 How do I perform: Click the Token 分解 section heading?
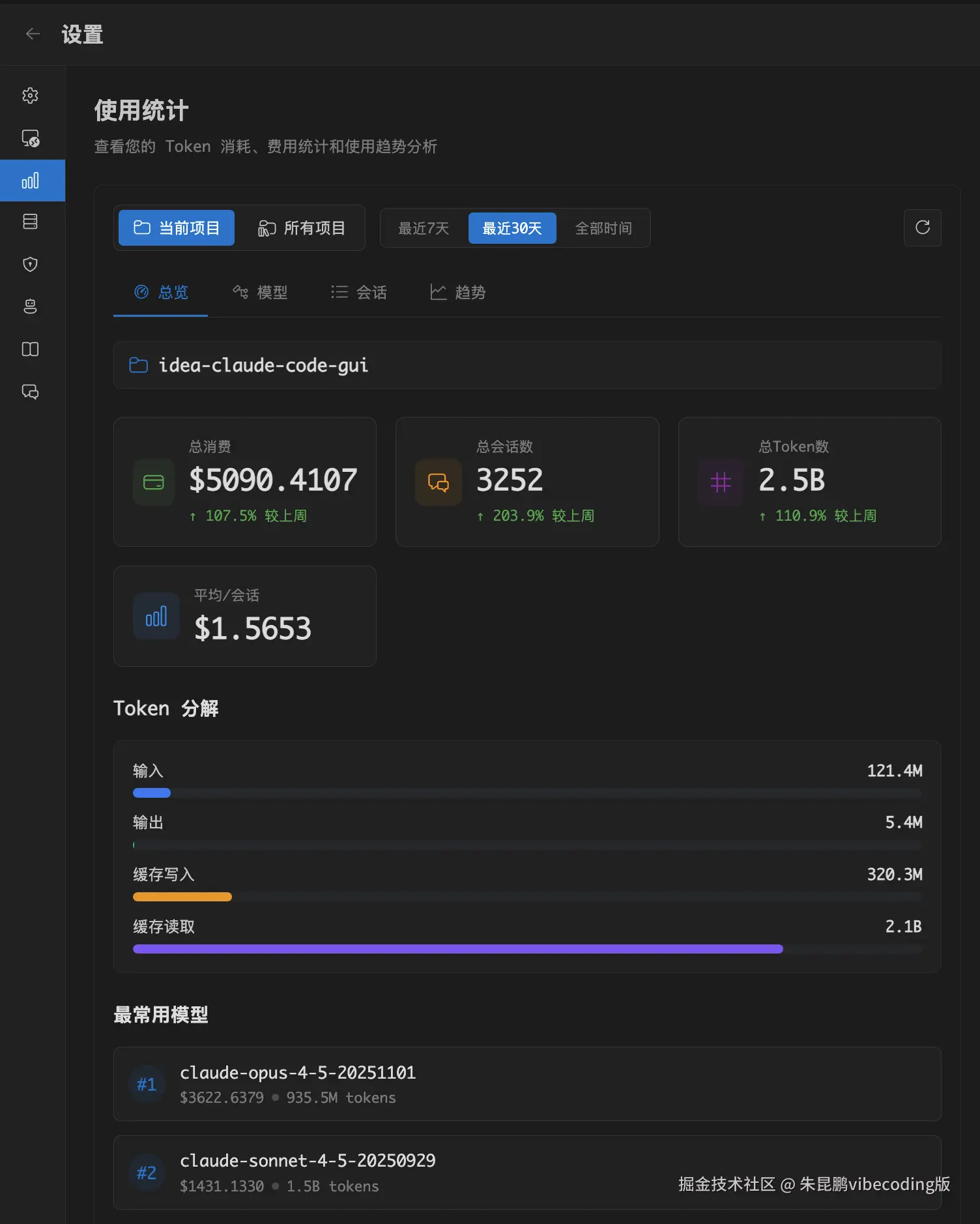[x=166, y=708]
